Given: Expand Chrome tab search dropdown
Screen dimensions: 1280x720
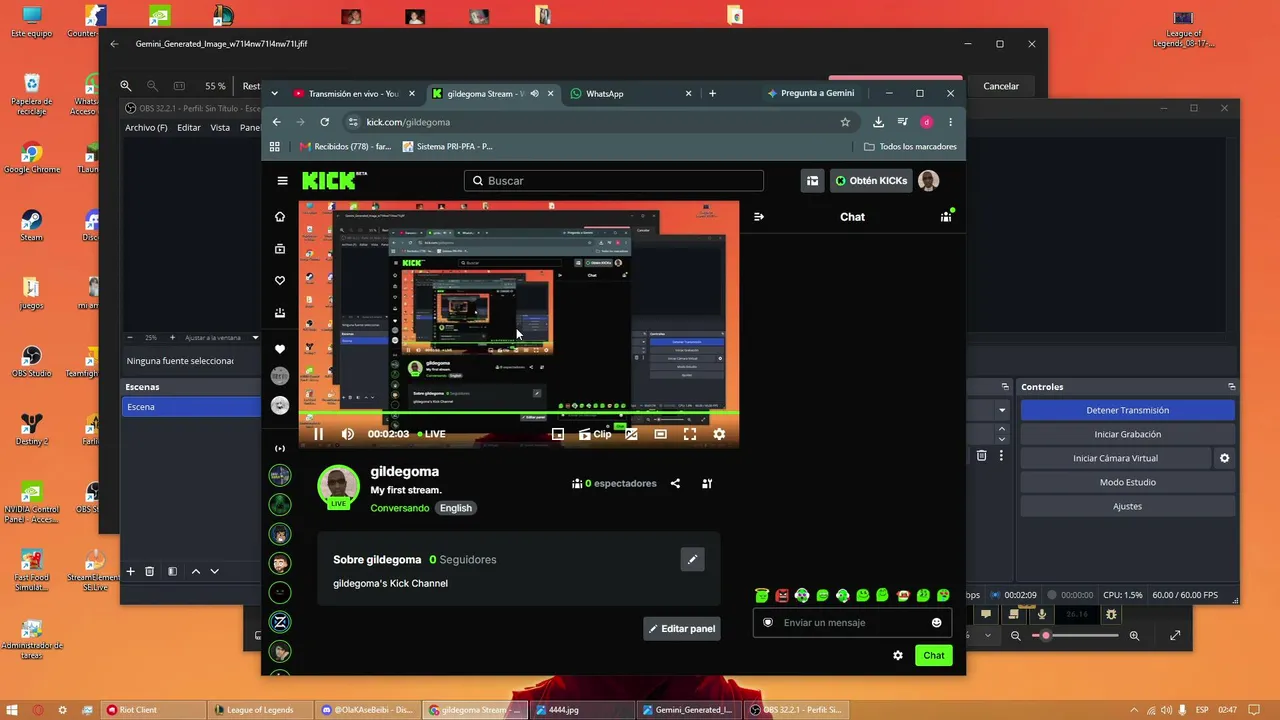Looking at the screenshot, I should point(275,94).
